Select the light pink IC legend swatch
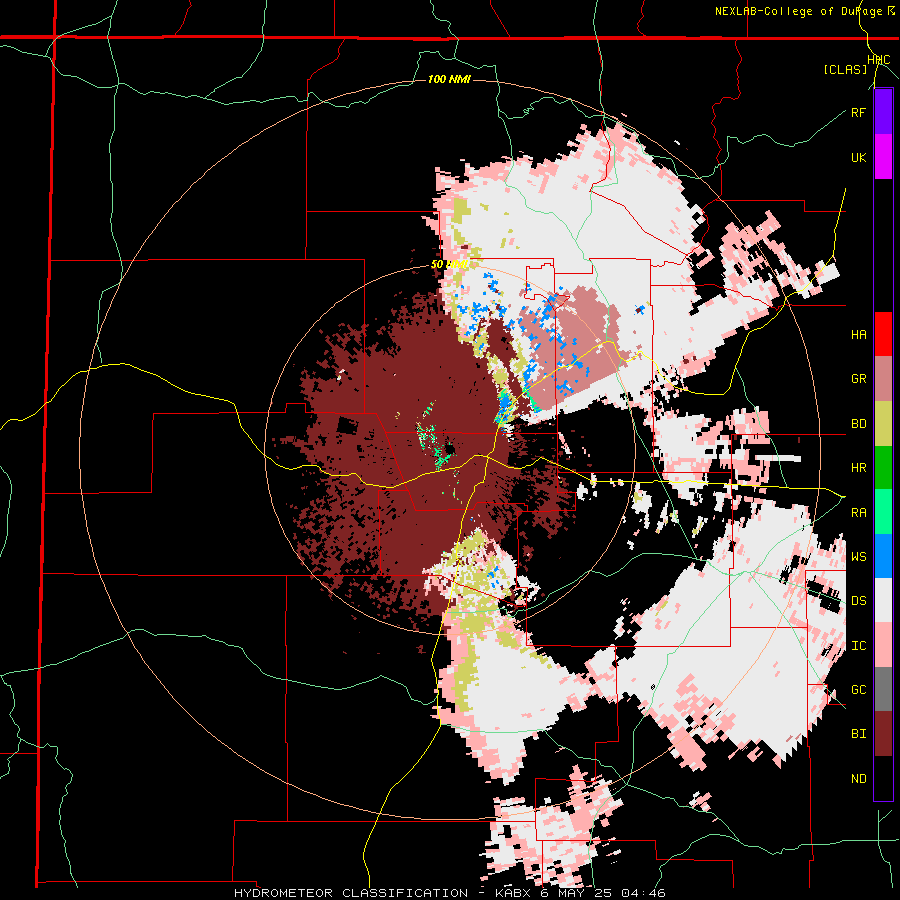The height and width of the screenshot is (900, 900). coord(883,645)
